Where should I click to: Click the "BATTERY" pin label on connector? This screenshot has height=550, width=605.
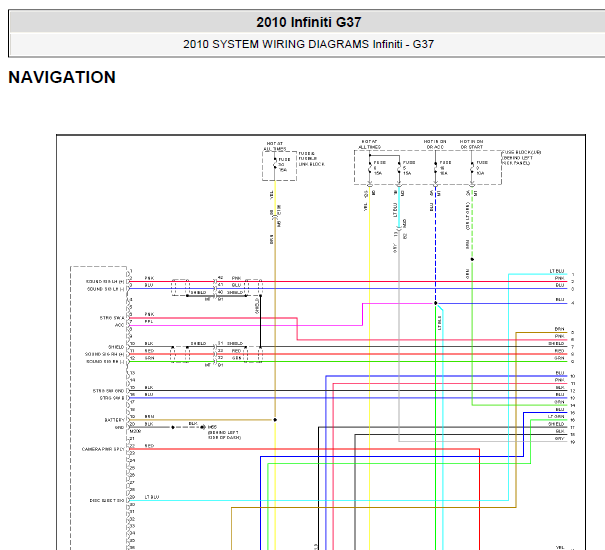(x=115, y=420)
